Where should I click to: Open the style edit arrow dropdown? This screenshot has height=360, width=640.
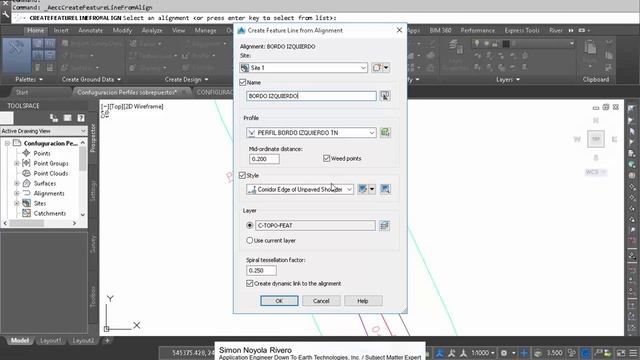pyautogui.click(x=372, y=189)
